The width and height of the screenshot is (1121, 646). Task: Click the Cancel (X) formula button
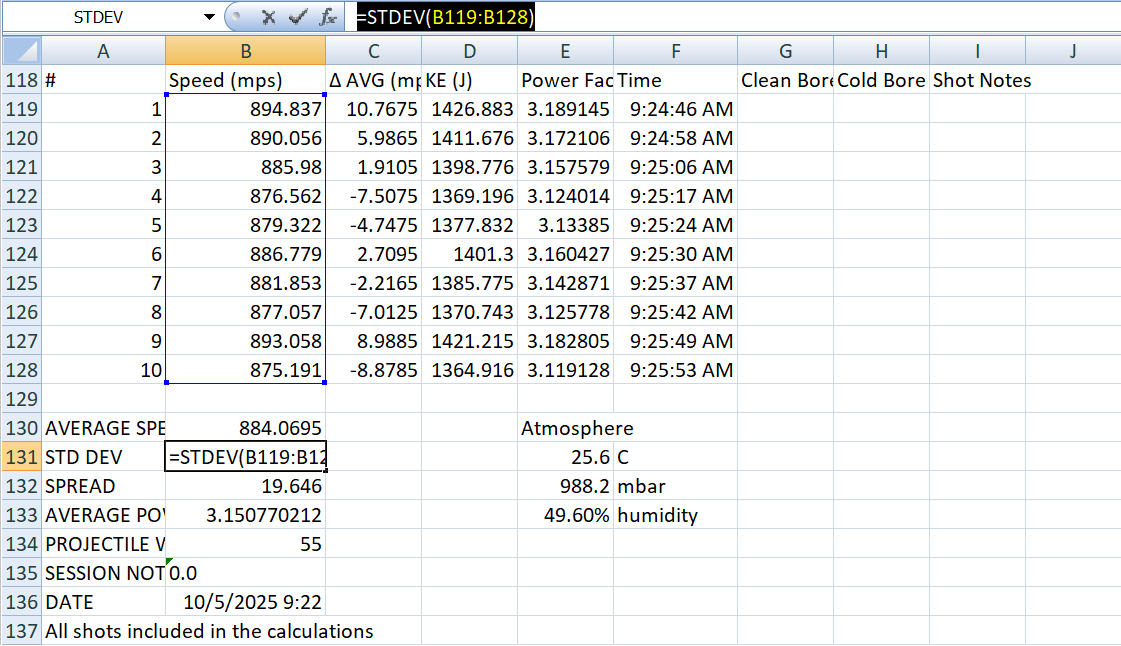pyautogui.click(x=268, y=17)
